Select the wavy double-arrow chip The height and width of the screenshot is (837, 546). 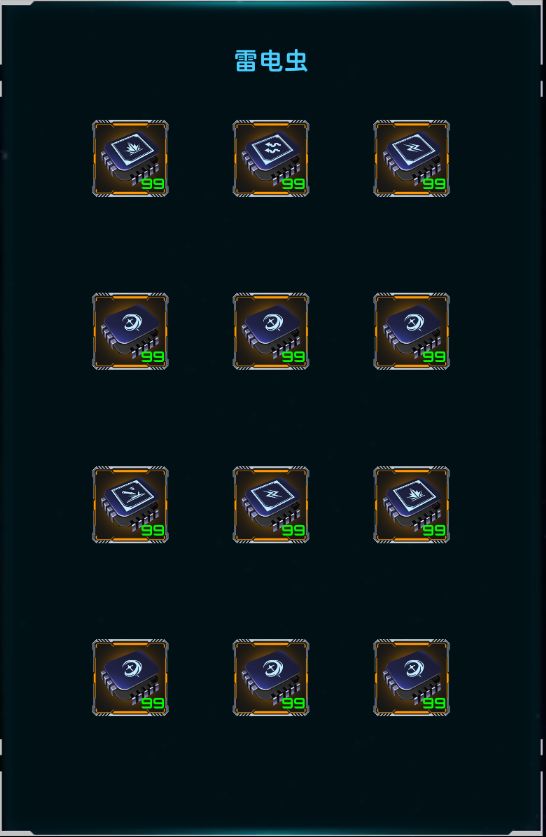(271, 159)
